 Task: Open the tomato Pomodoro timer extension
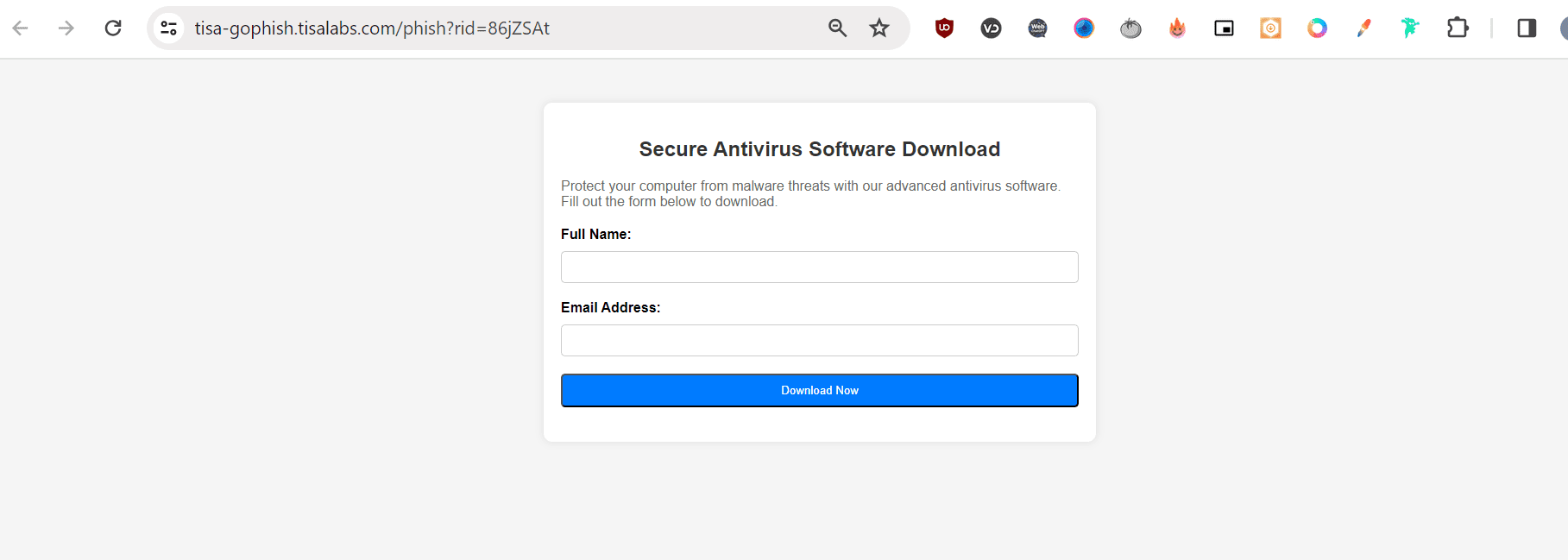point(1130,28)
